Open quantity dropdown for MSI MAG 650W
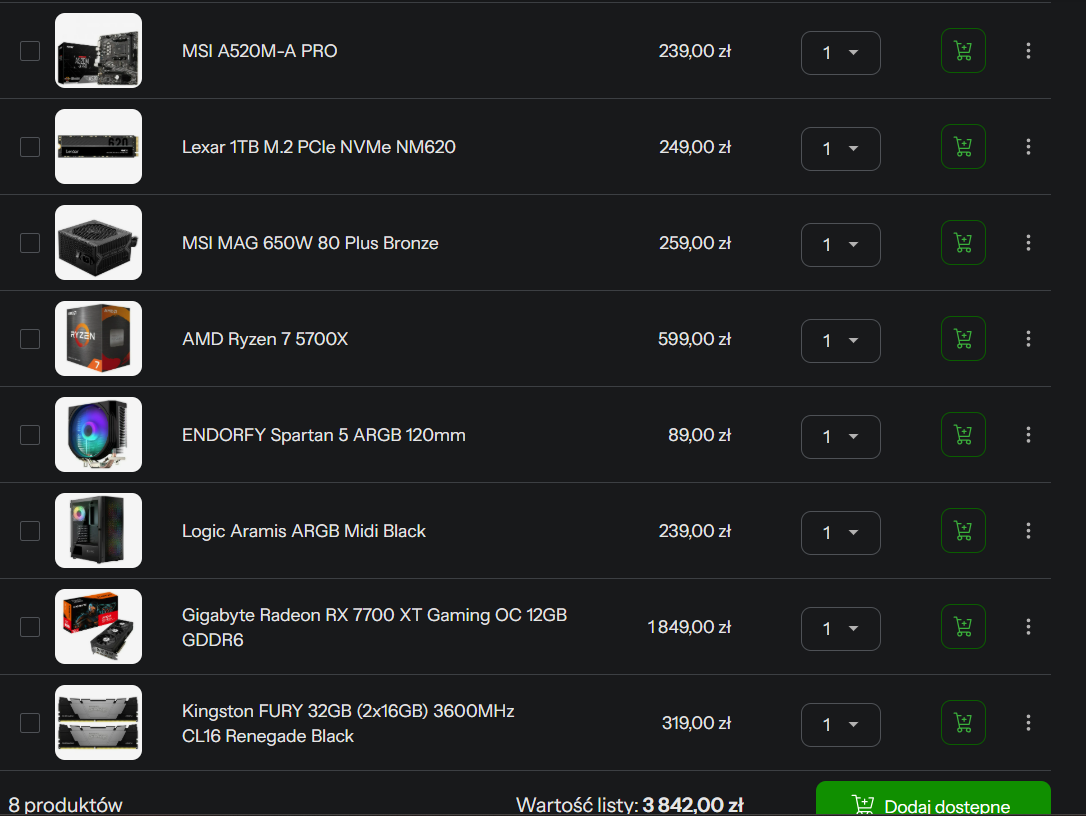This screenshot has width=1086, height=816. 841,245
